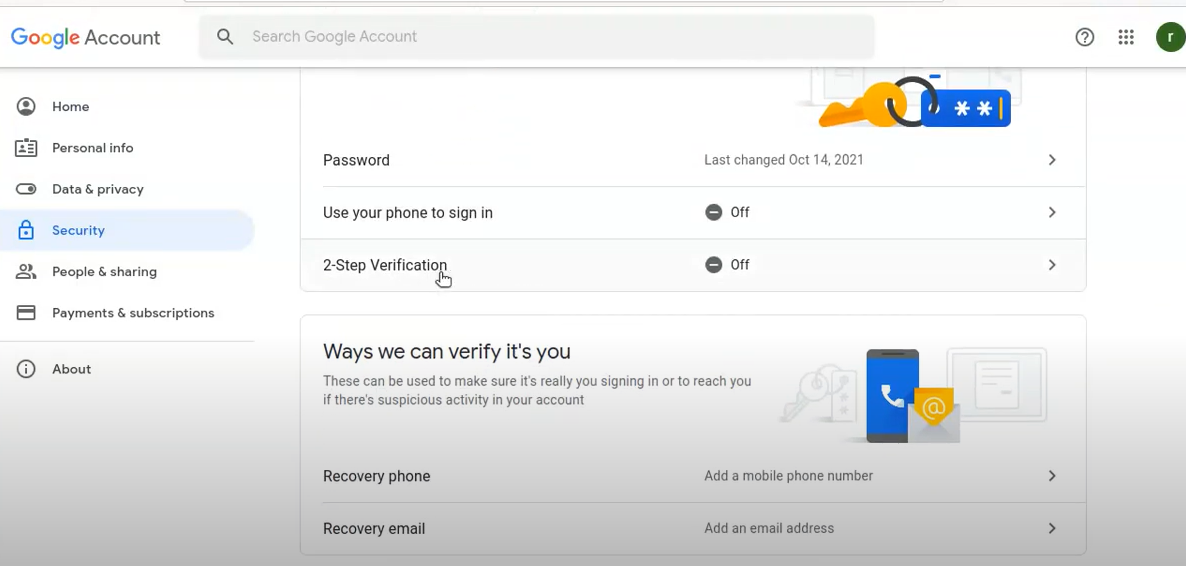Click the Home sidebar person icon
This screenshot has height=566, width=1186.
coord(26,107)
